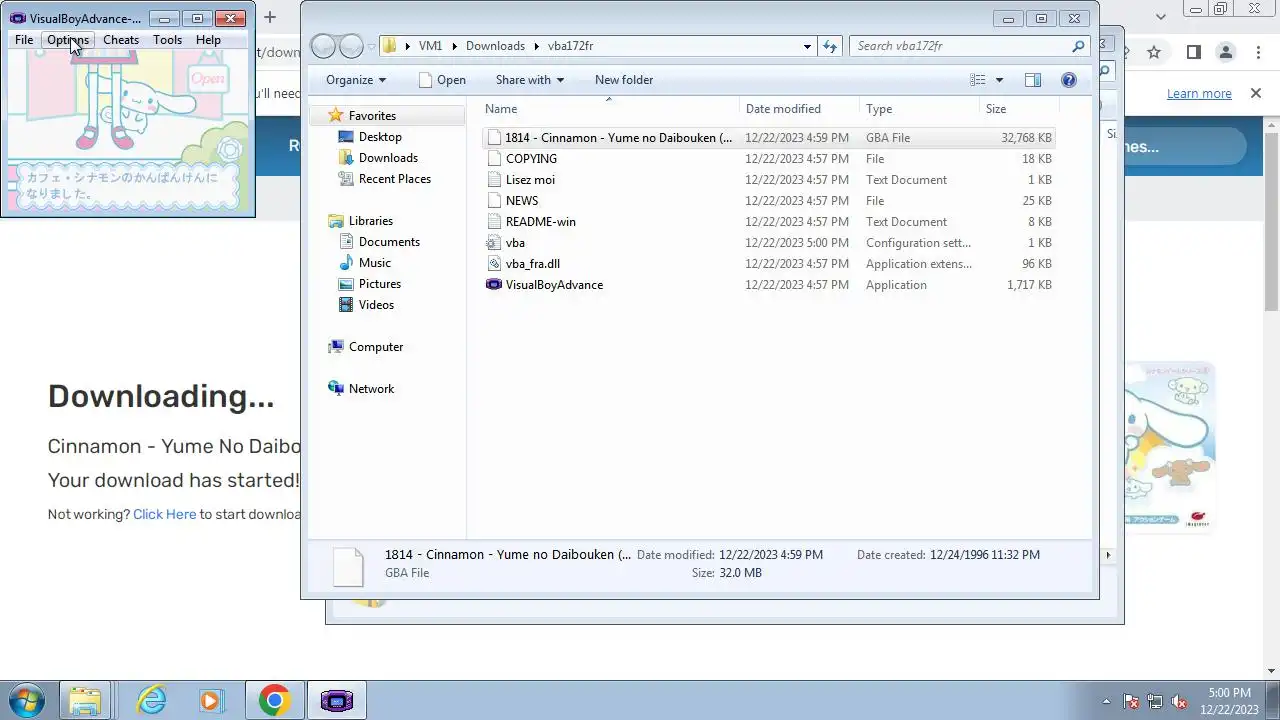The image size is (1280, 720).
Task: Open the VisualBoyAdvance File menu
Action: (x=24, y=40)
